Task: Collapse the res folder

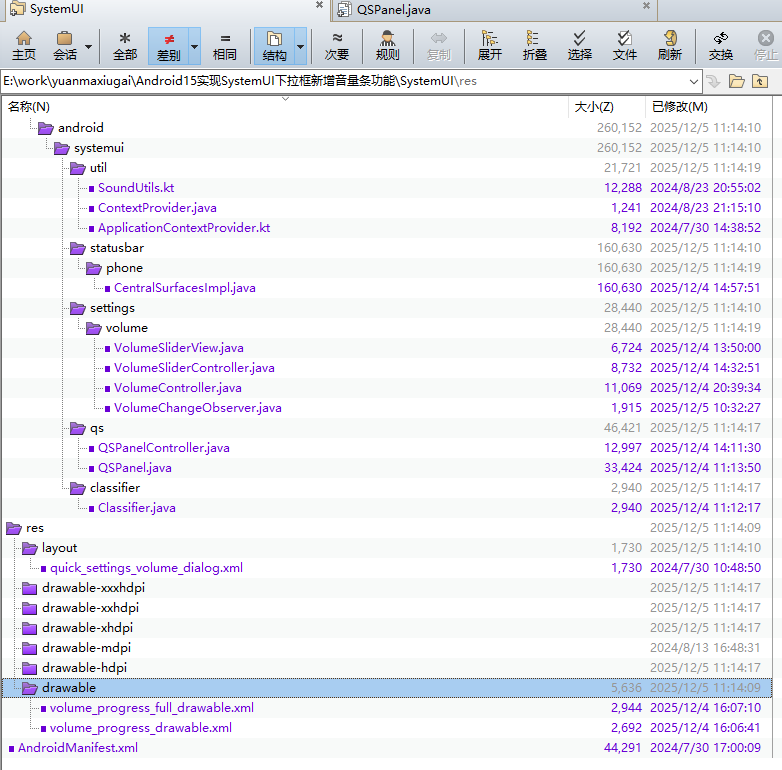Action: 13,528
